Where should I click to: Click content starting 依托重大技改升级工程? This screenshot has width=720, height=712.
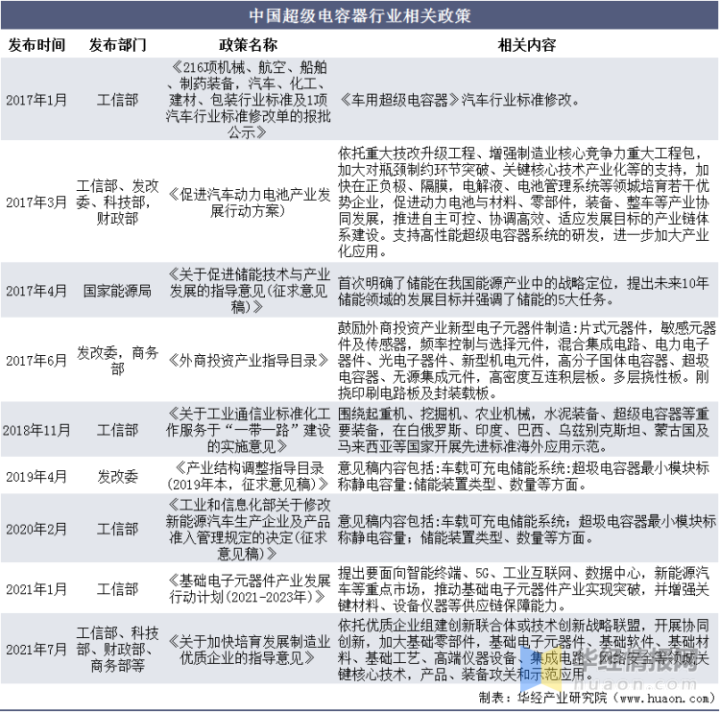pyautogui.click(x=524, y=202)
